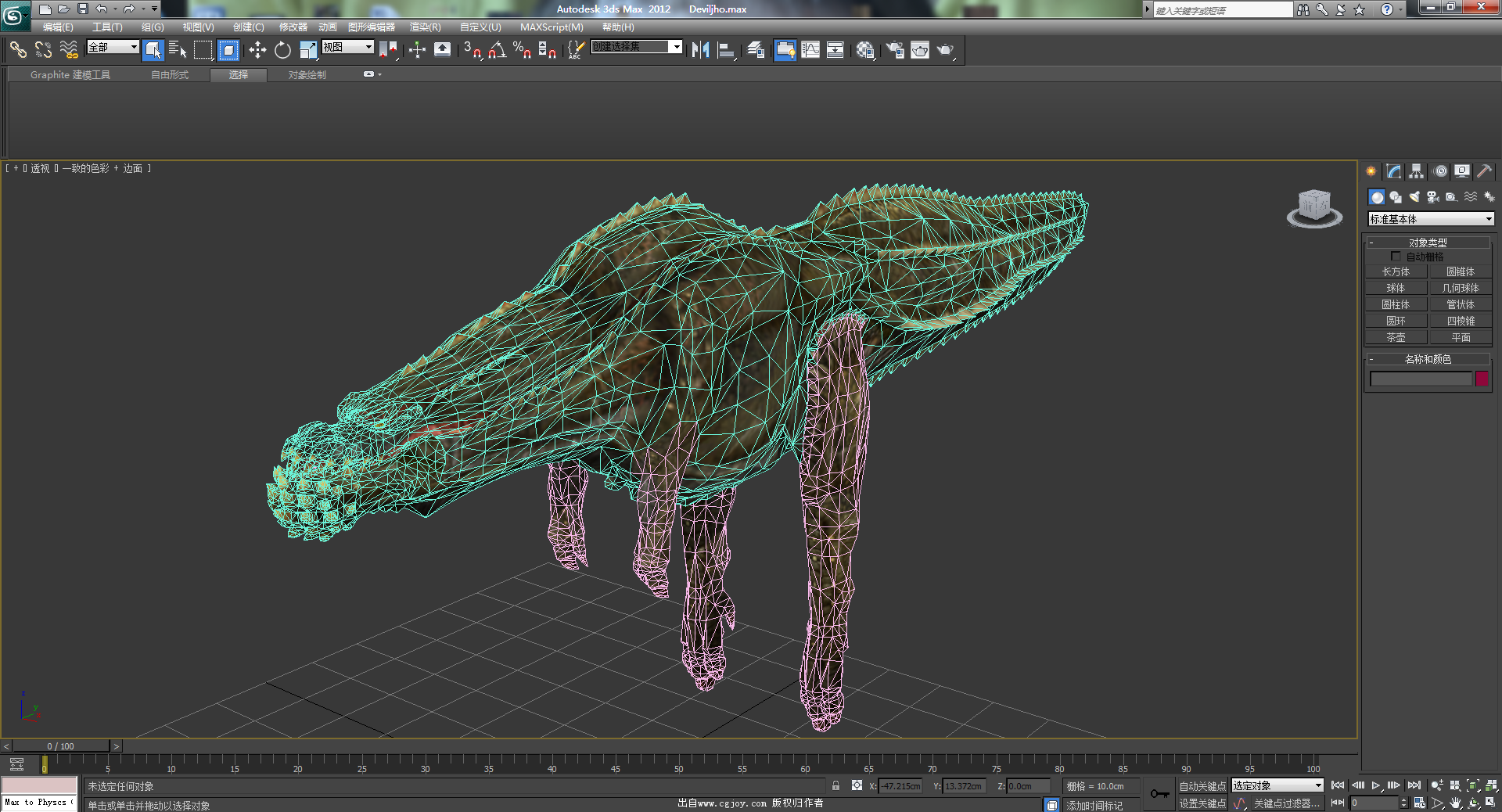
Task: Go to End frame button
Action: pyautogui.click(x=1414, y=785)
